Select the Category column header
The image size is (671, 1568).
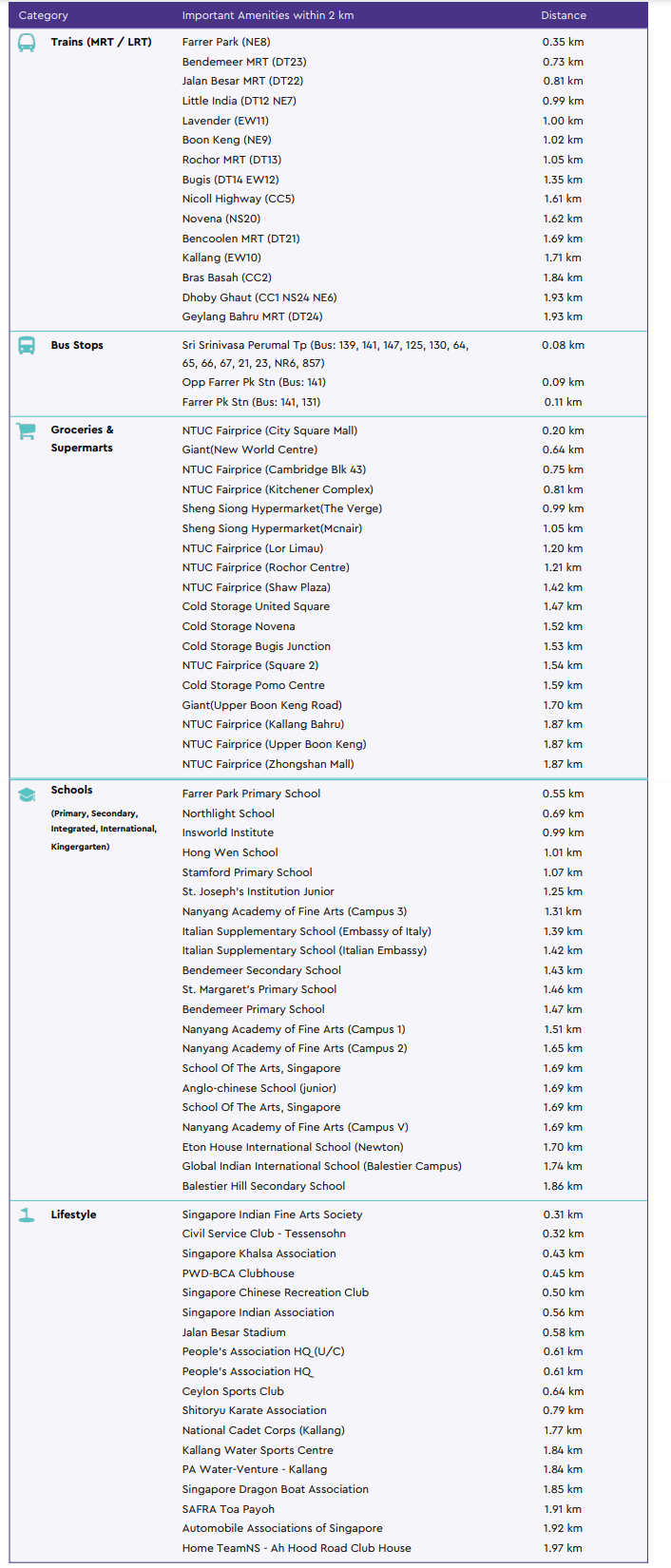point(44,15)
